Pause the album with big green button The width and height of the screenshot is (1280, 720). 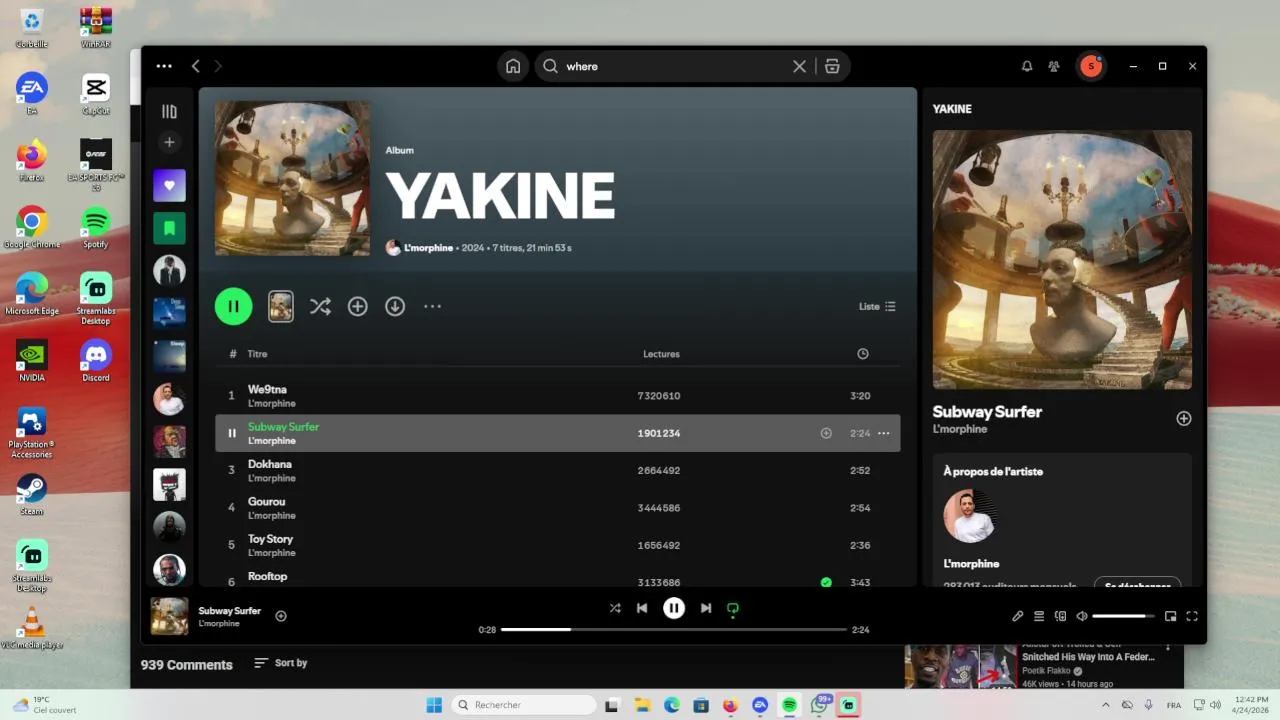[233, 306]
